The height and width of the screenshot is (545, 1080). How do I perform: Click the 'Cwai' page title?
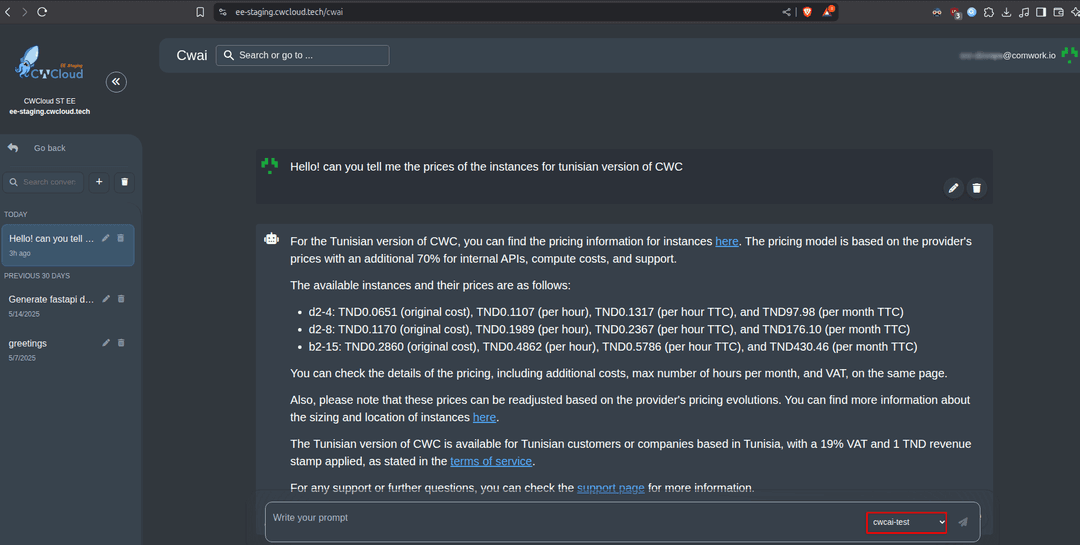(x=191, y=55)
